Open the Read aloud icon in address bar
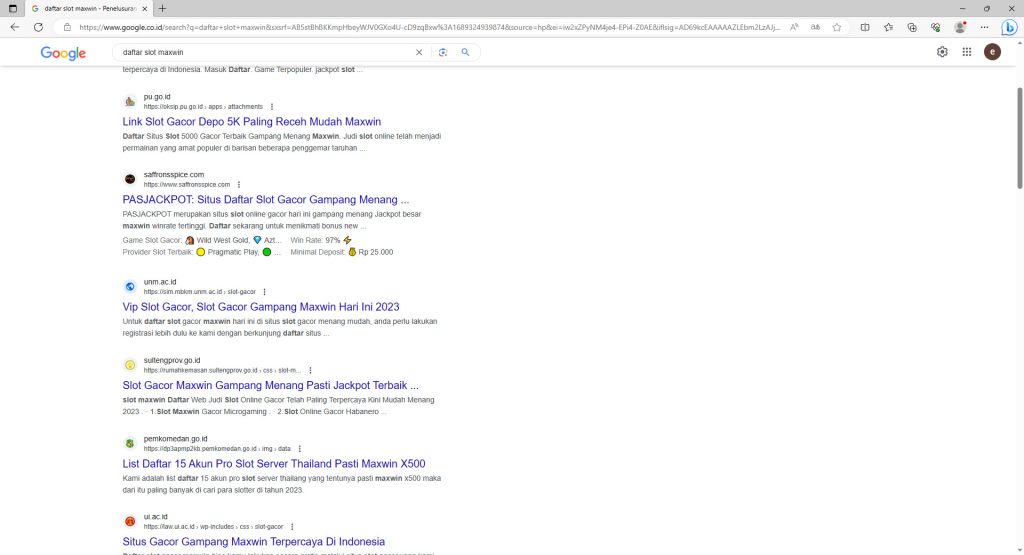The width and height of the screenshot is (1024, 555). coord(794,27)
